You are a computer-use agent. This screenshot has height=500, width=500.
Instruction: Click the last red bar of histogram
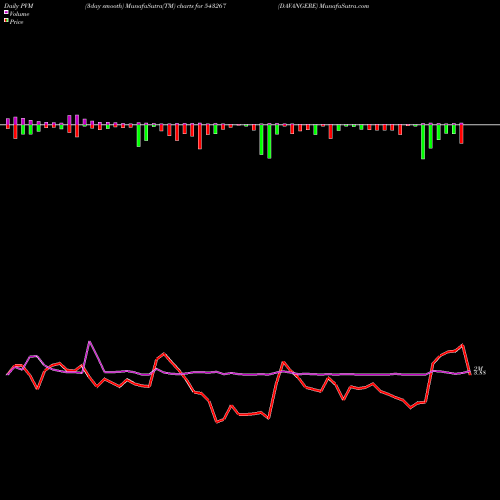(x=461, y=134)
